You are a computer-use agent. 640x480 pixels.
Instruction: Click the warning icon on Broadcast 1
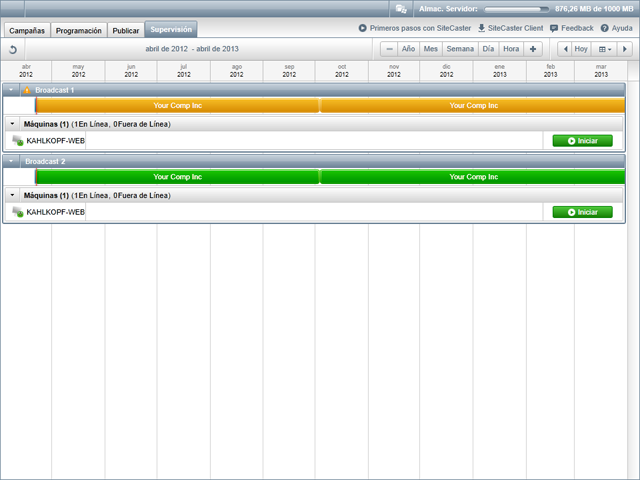[27, 90]
